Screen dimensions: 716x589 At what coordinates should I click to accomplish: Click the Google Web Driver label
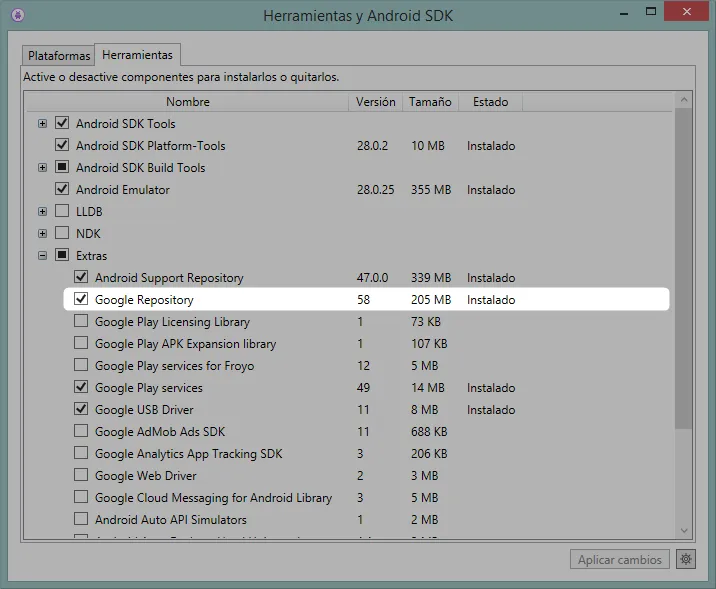click(x=146, y=476)
